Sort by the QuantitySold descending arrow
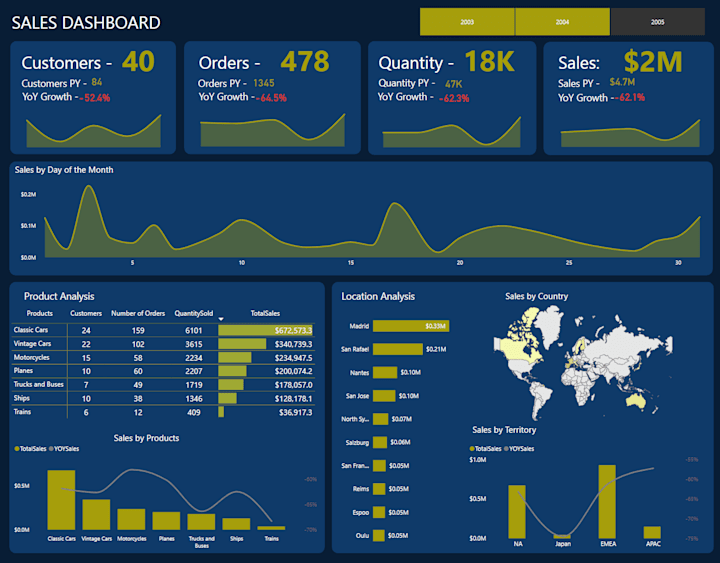 pyautogui.click(x=221, y=319)
